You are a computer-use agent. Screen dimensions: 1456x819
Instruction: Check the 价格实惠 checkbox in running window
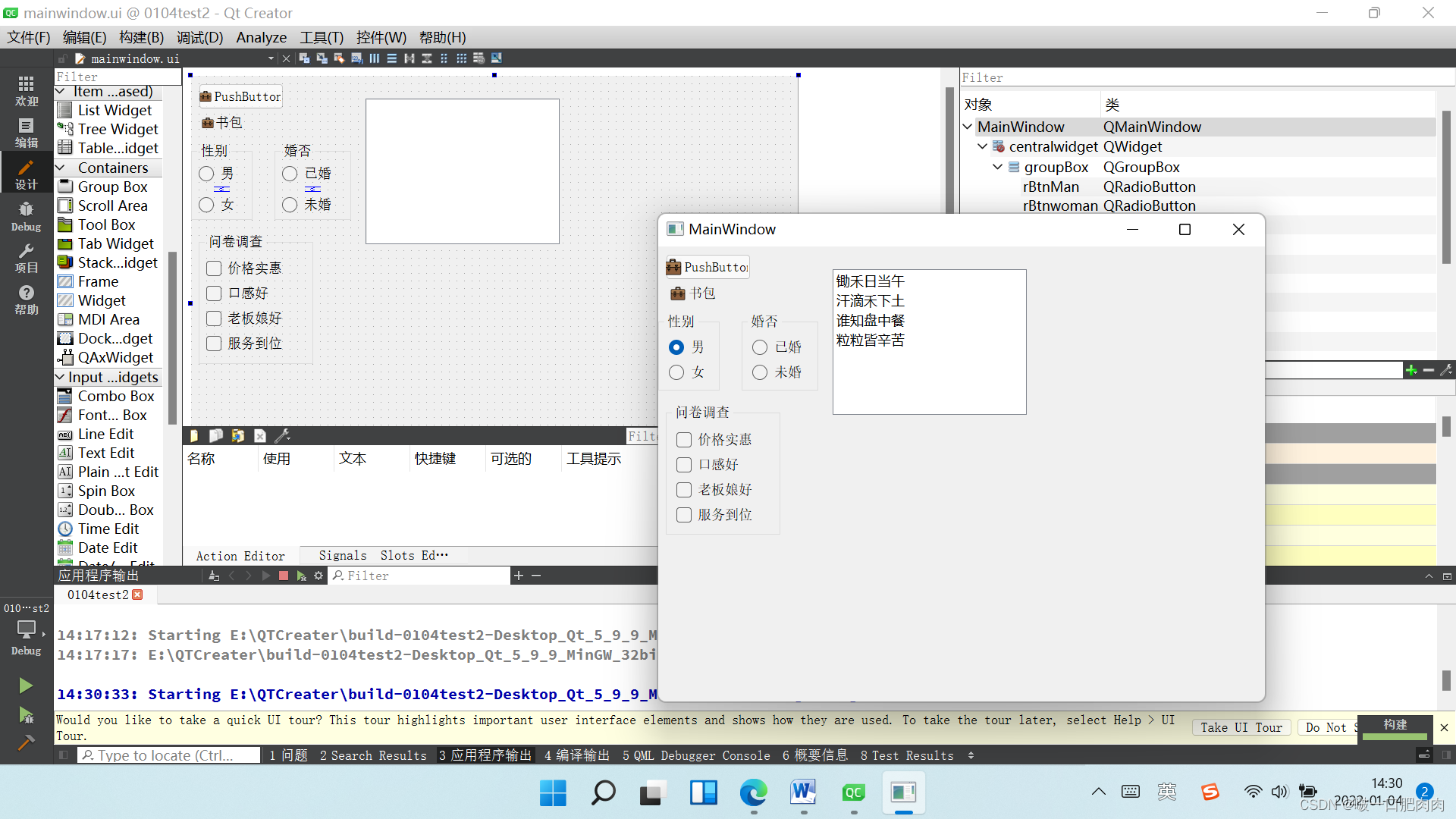coord(683,439)
